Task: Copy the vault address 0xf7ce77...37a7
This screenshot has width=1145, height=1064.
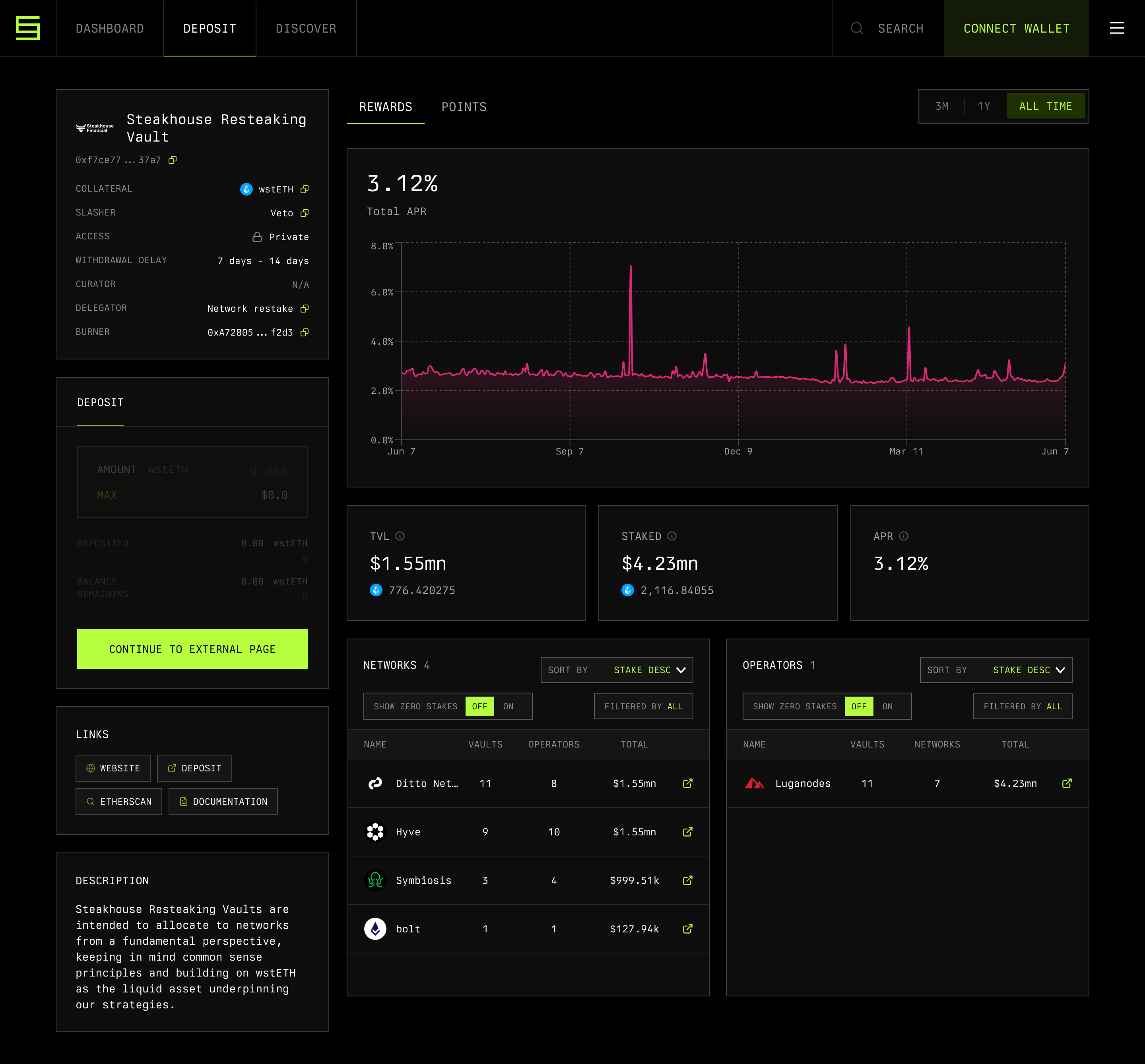Action: [x=172, y=160]
